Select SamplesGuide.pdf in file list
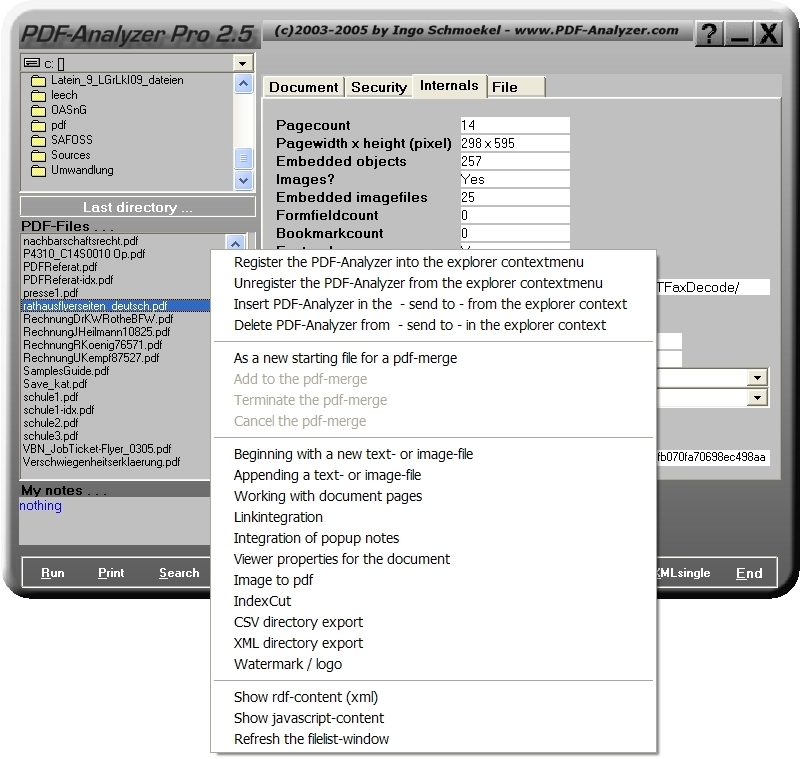This screenshot has height=759, width=801. pyautogui.click(x=66, y=371)
